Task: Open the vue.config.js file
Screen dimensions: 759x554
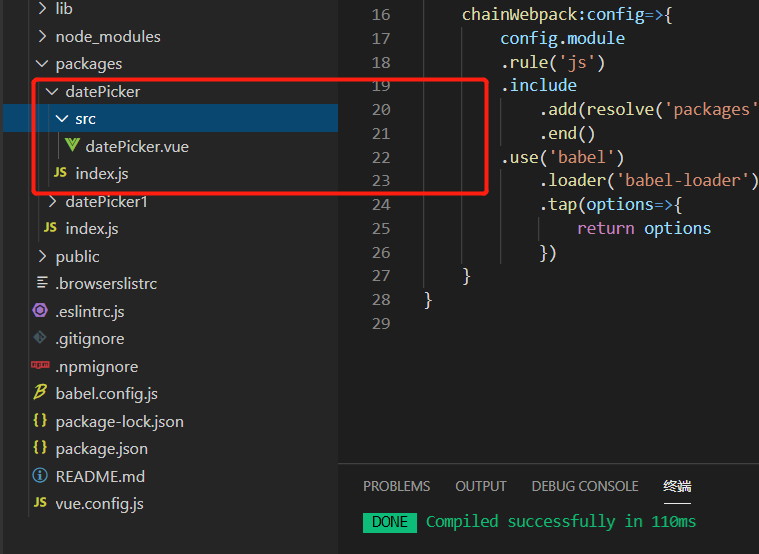Action: click(100, 504)
